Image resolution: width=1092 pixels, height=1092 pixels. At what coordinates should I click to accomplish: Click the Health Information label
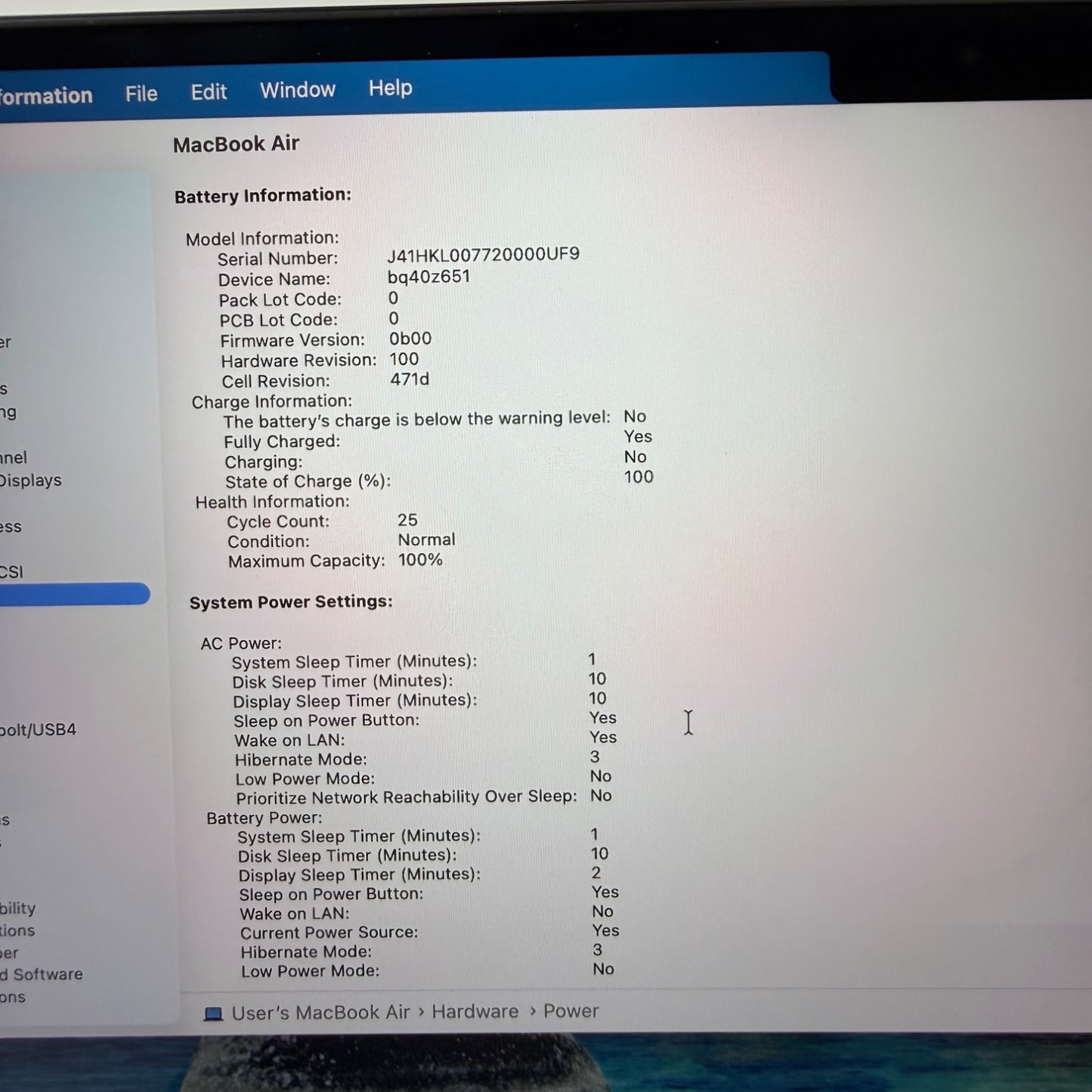click(272, 503)
